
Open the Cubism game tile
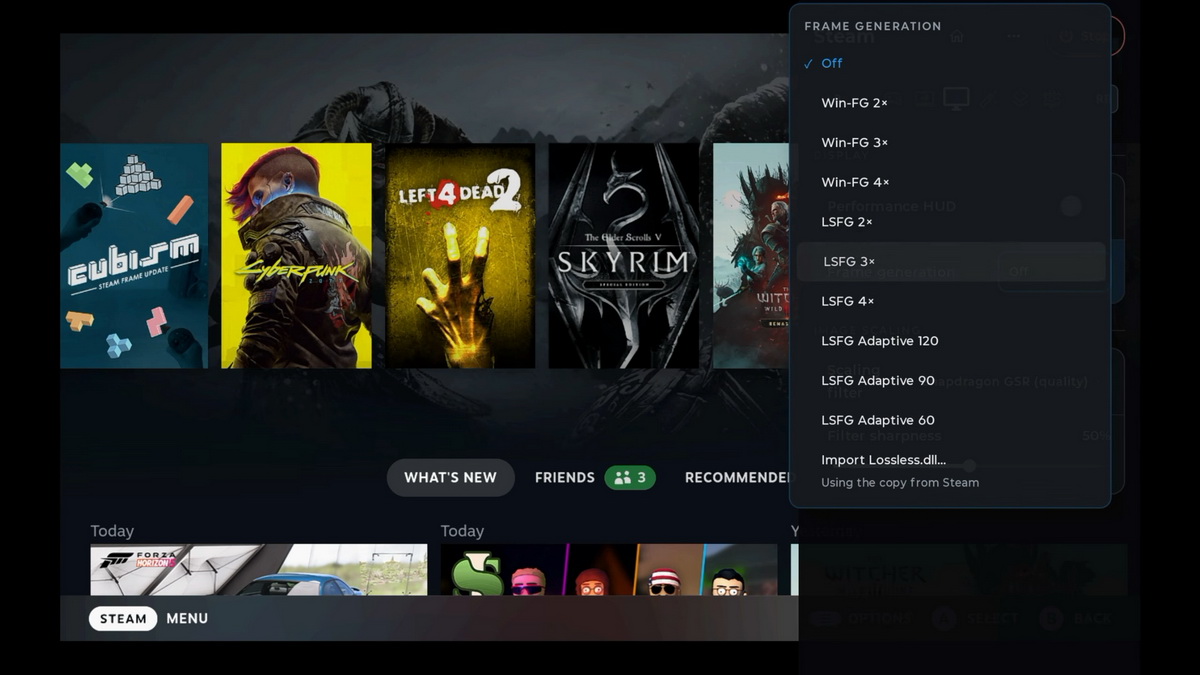[134, 256]
